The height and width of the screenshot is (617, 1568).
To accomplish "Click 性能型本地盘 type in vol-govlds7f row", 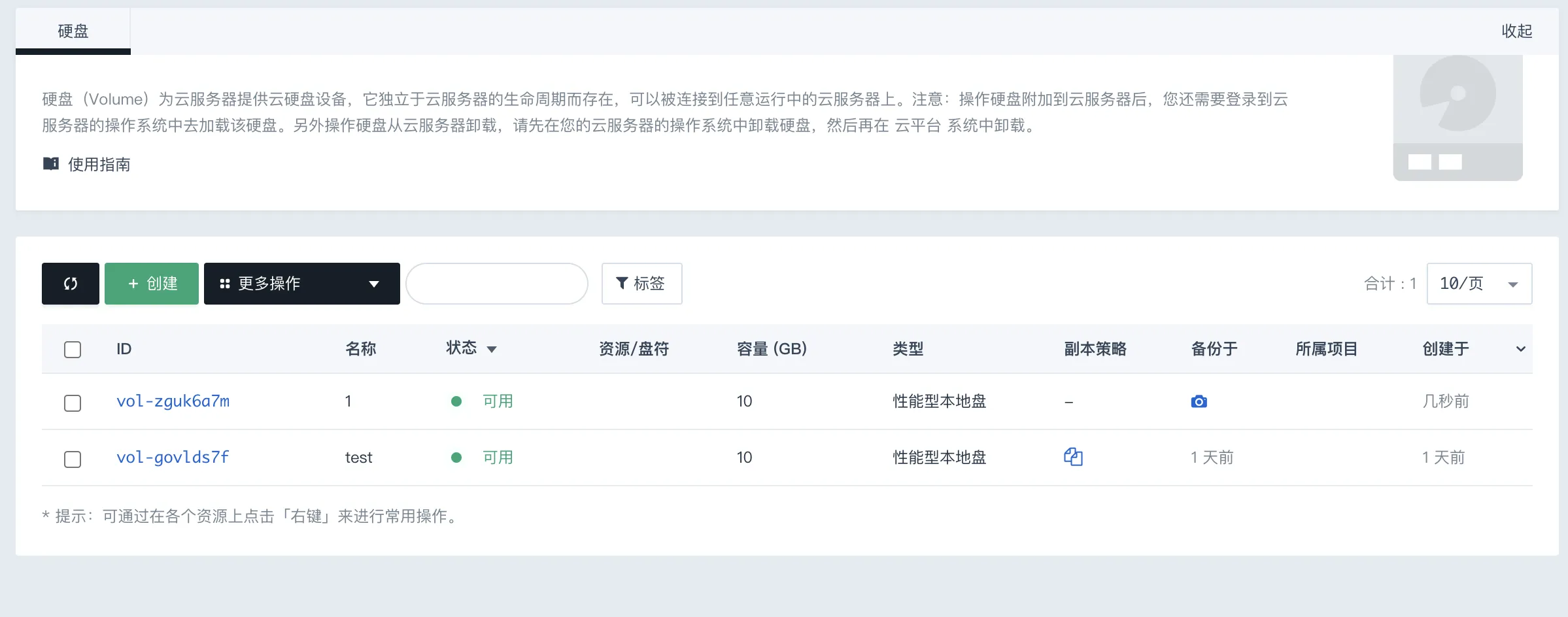I will tap(940, 458).
